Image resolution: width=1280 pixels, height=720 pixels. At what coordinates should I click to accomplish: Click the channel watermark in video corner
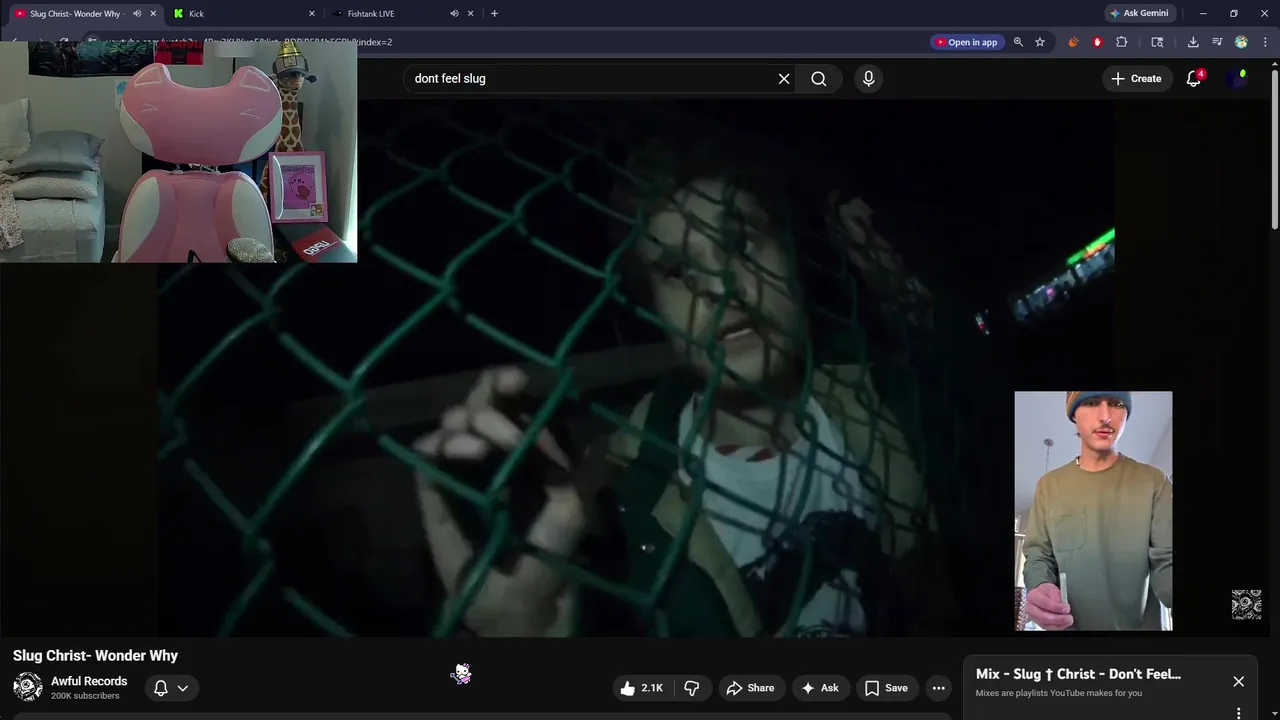(1246, 605)
